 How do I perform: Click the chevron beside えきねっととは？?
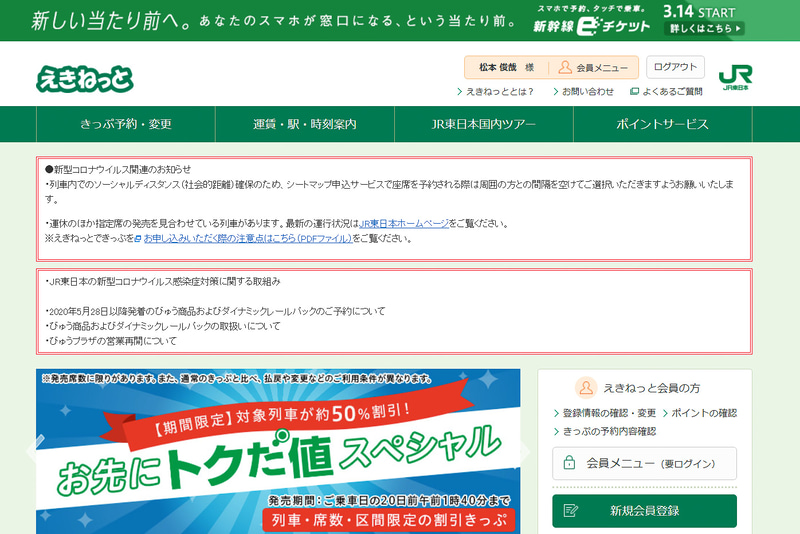[459, 92]
